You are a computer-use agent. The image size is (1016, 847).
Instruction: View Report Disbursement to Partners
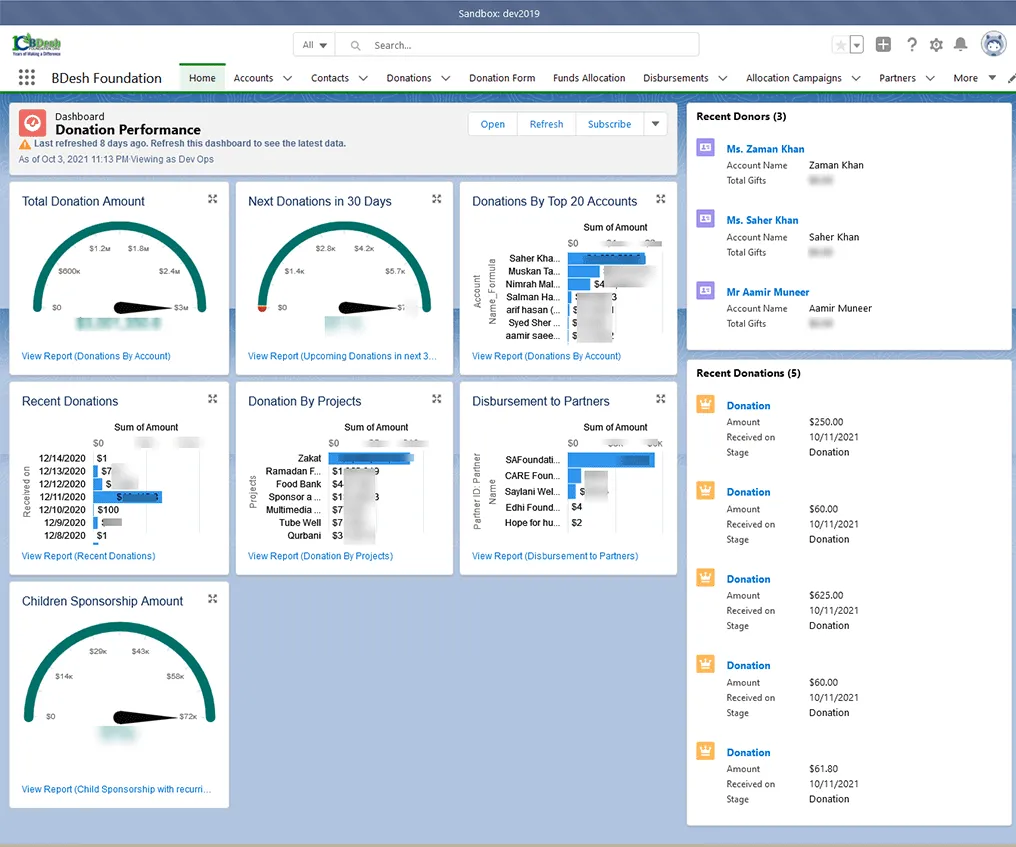(x=555, y=556)
